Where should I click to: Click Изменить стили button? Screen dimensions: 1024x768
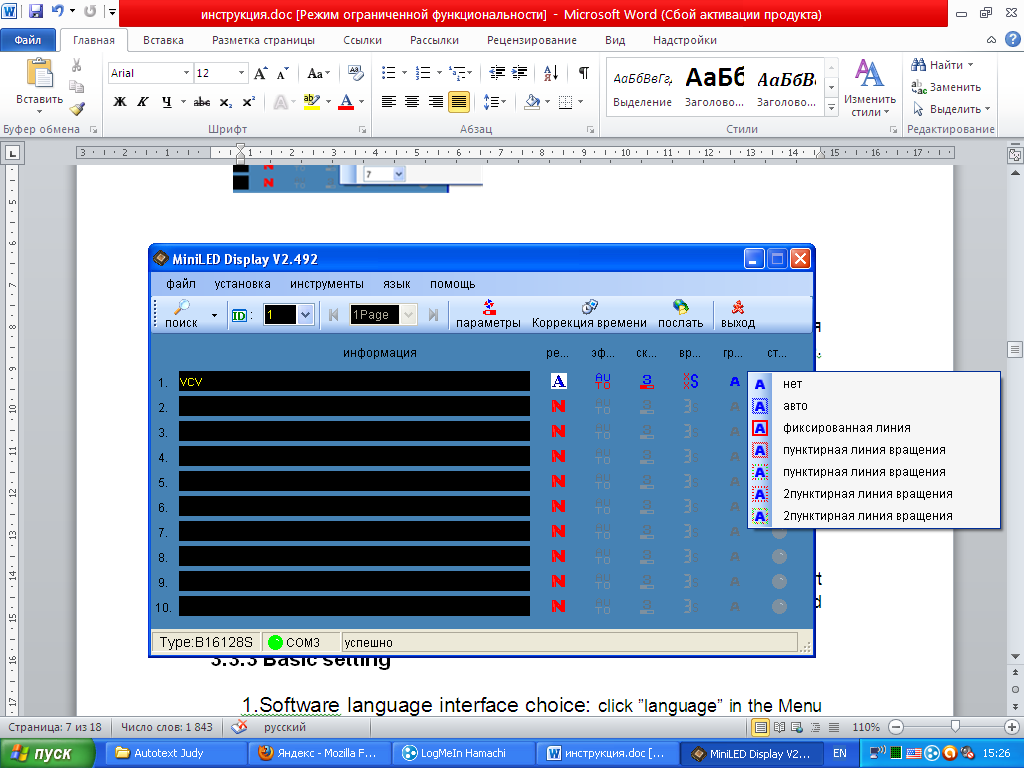[x=869, y=89]
